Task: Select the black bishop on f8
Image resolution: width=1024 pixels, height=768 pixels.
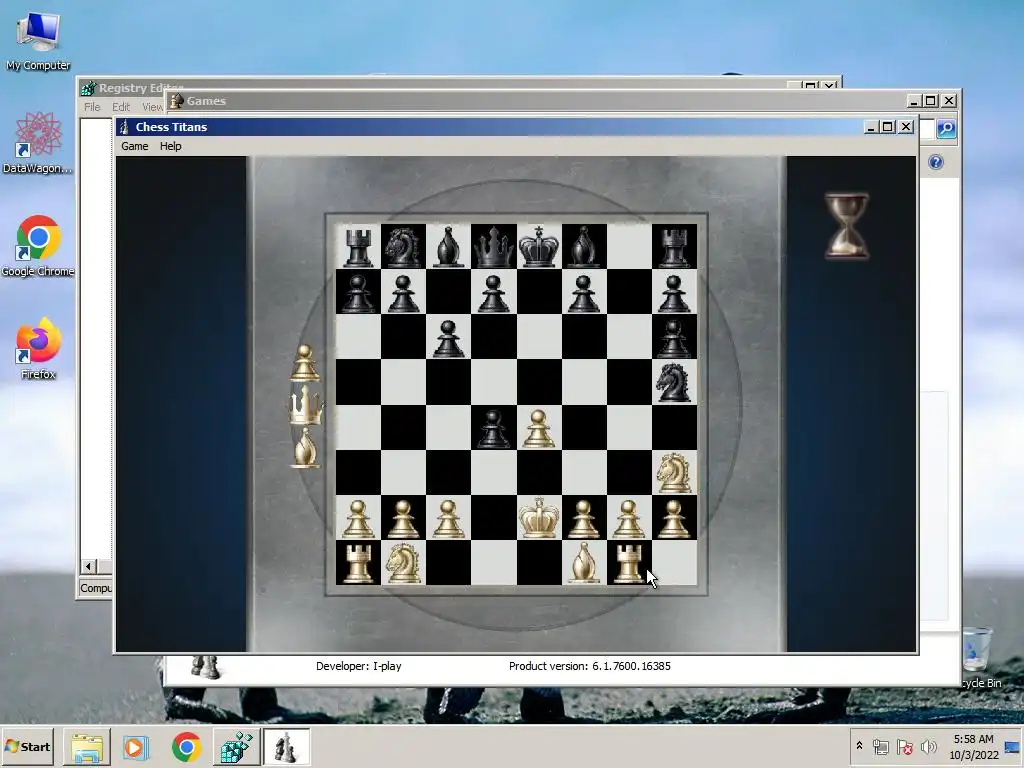Action: pyautogui.click(x=584, y=246)
